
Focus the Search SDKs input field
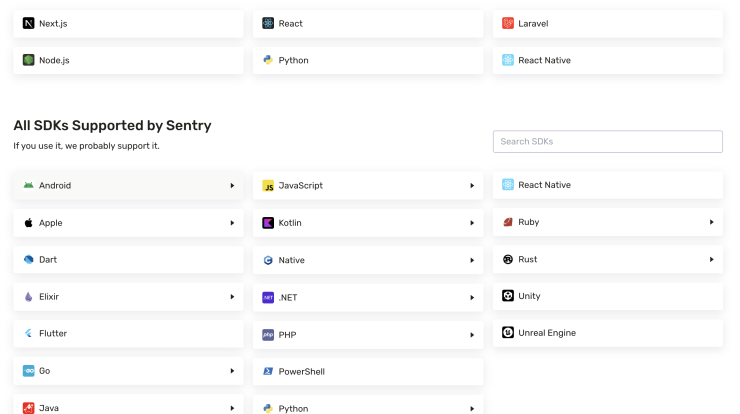(x=608, y=142)
